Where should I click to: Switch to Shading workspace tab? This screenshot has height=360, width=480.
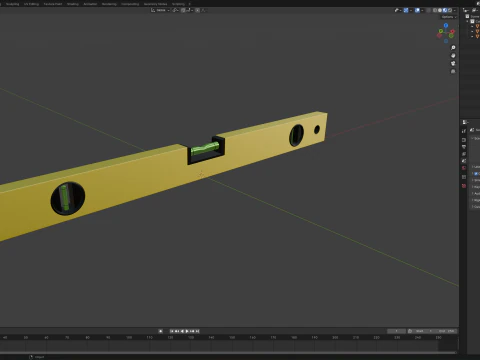tap(73, 4)
